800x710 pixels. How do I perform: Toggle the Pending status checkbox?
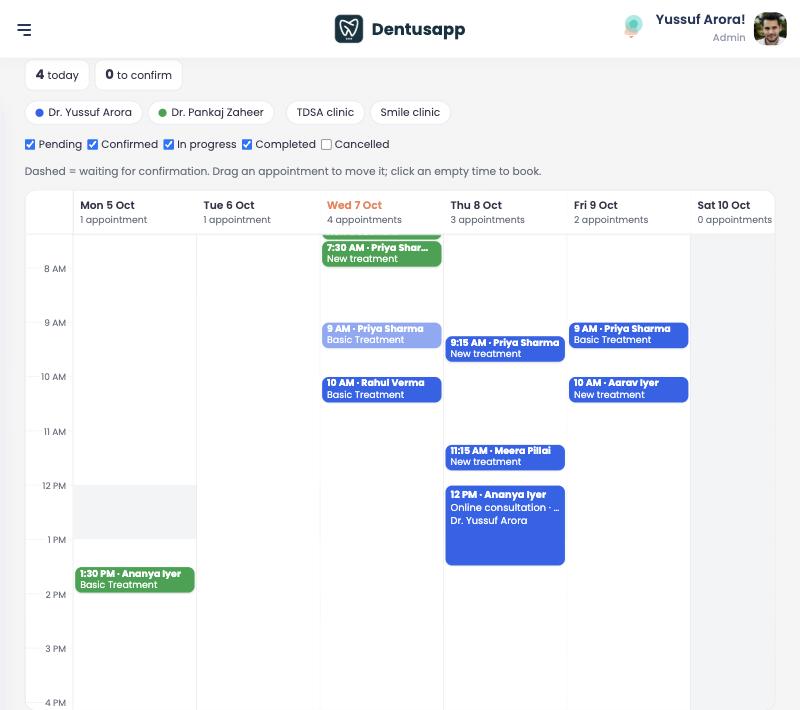(30, 144)
